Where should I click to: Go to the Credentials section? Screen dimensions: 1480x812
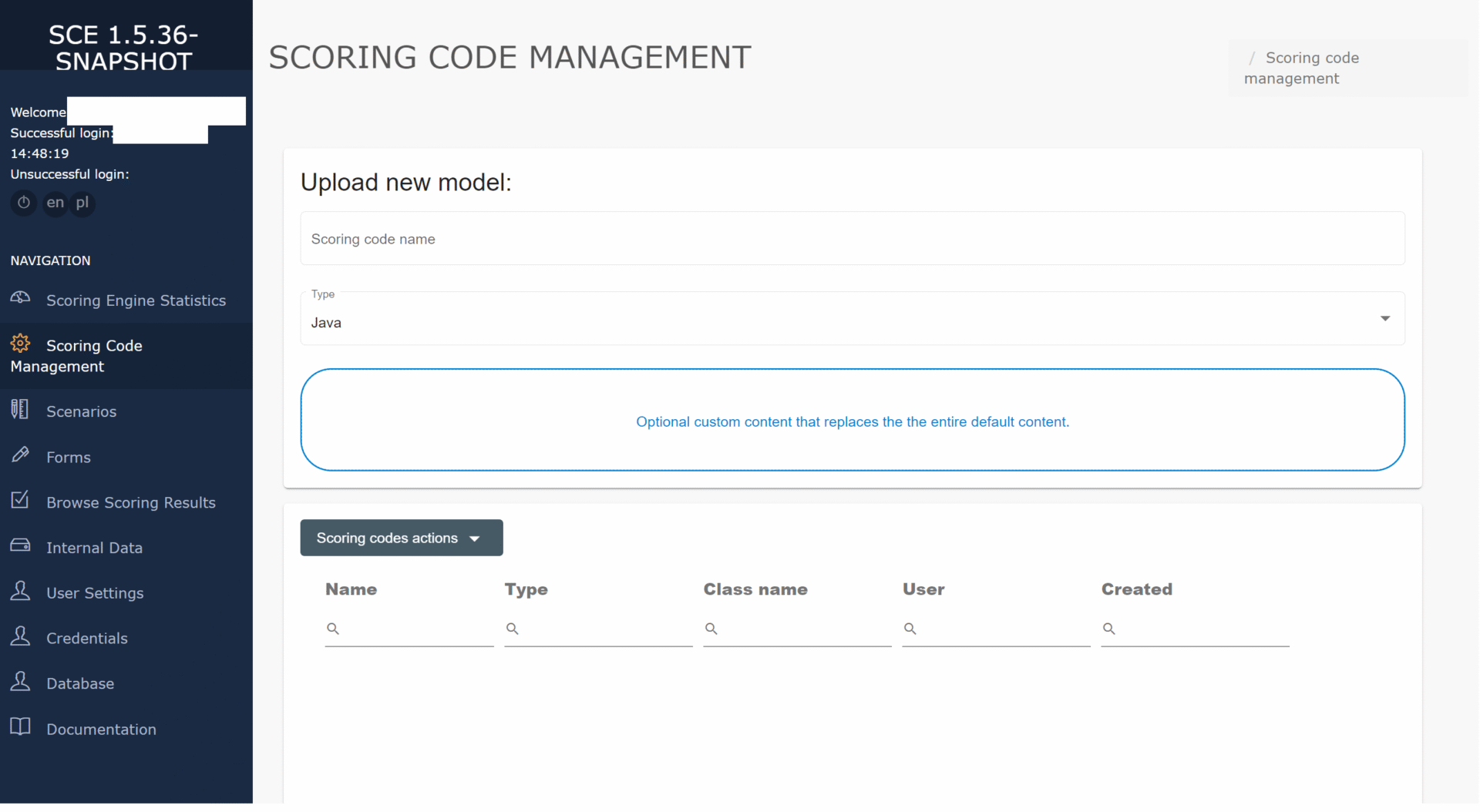click(87, 639)
